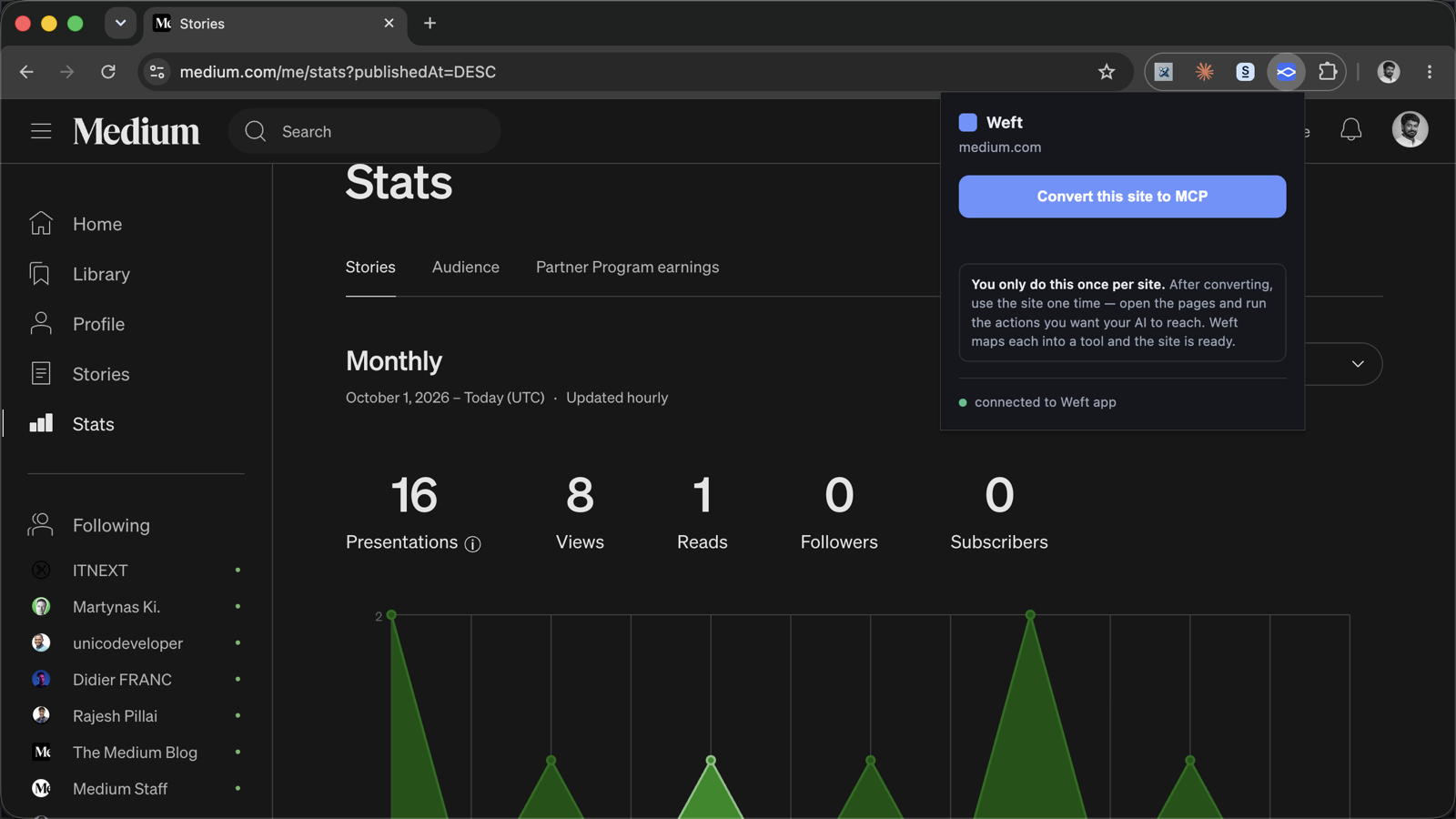This screenshot has height=819, width=1456.
Task: Reload the current page
Action: 108,72
